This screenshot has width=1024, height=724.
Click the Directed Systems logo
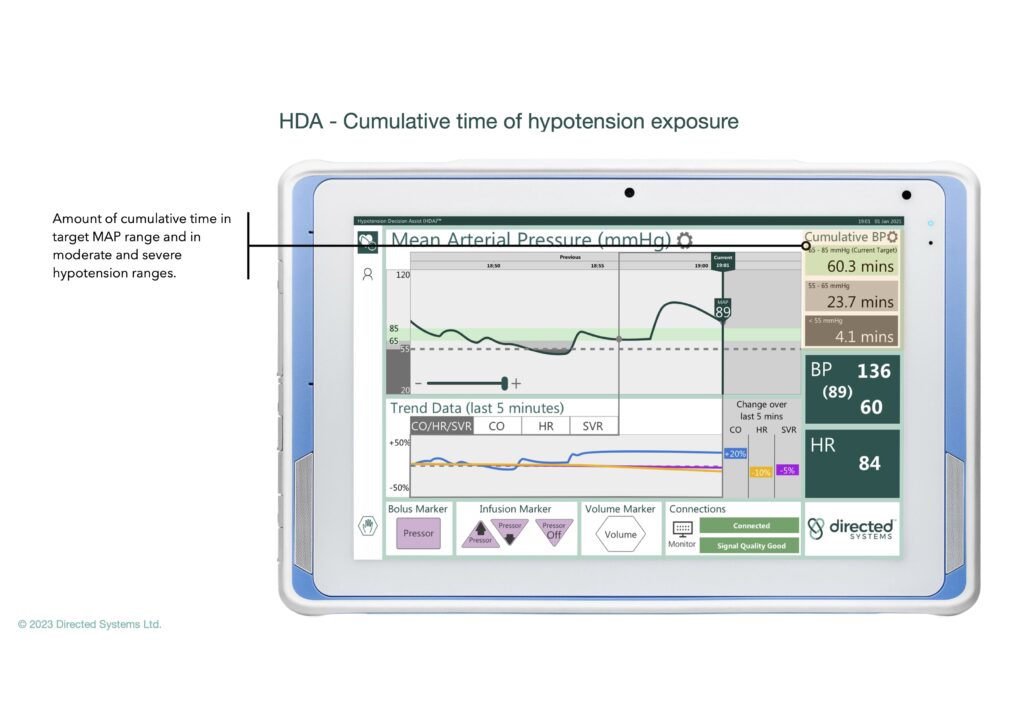coord(850,528)
